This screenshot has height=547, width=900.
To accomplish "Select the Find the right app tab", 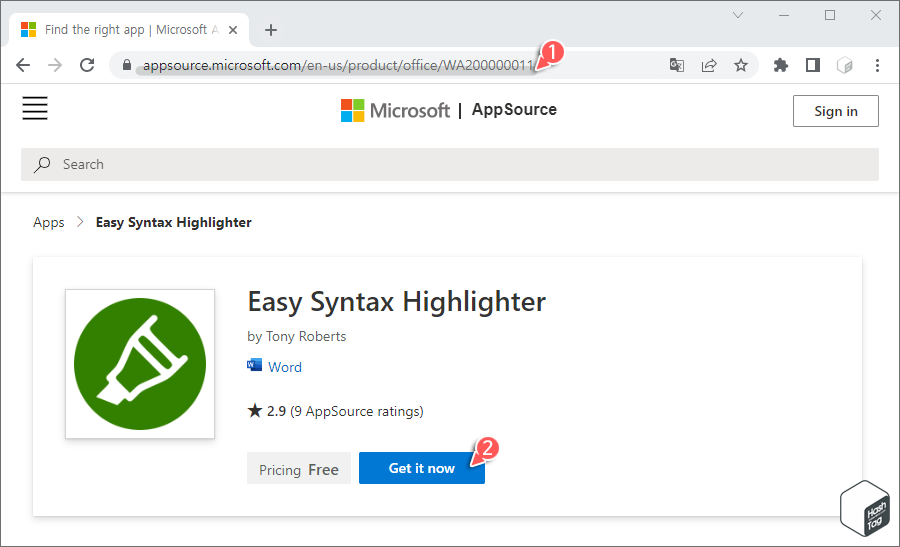I will tap(129, 29).
